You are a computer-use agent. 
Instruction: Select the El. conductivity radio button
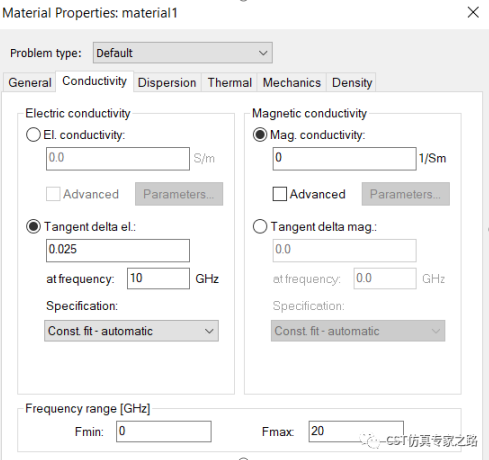33,135
